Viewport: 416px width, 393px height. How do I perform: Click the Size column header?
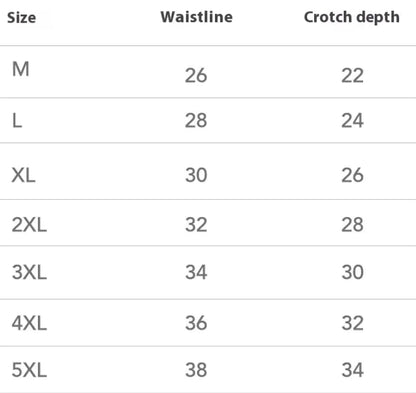(21, 17)
